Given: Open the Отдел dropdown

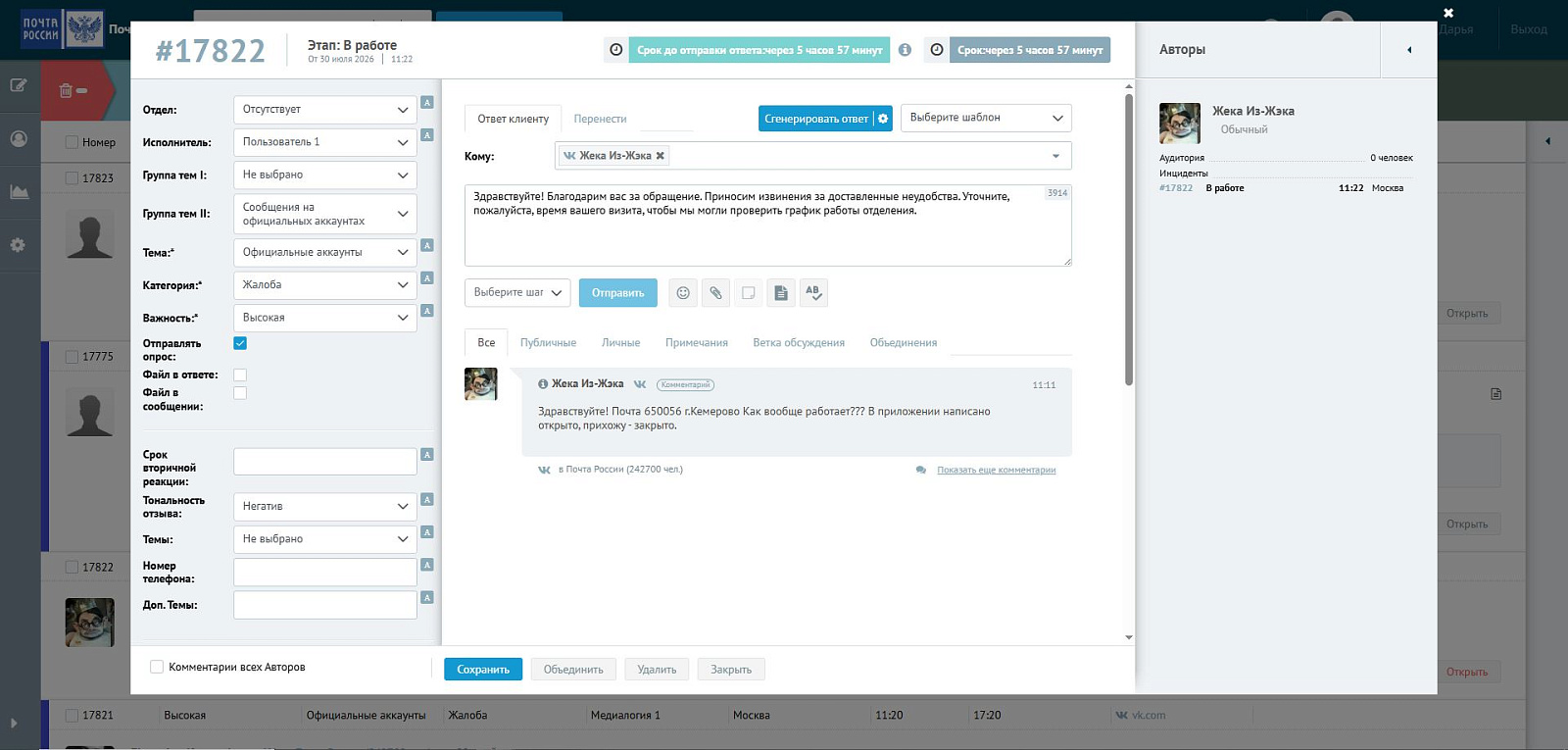Looking at the screenshot, I should [x=325, y=110].
